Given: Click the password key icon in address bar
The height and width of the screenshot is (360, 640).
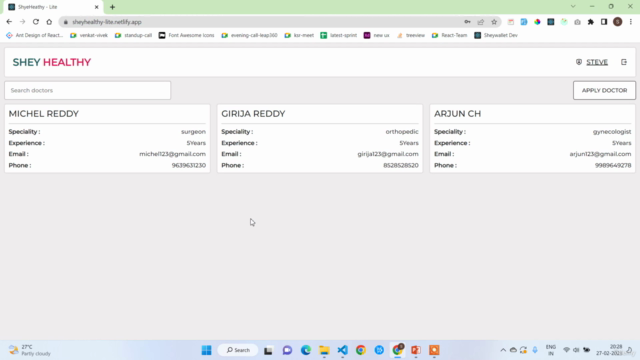Looking at the screenshot, I should click(x=467, y=22).
